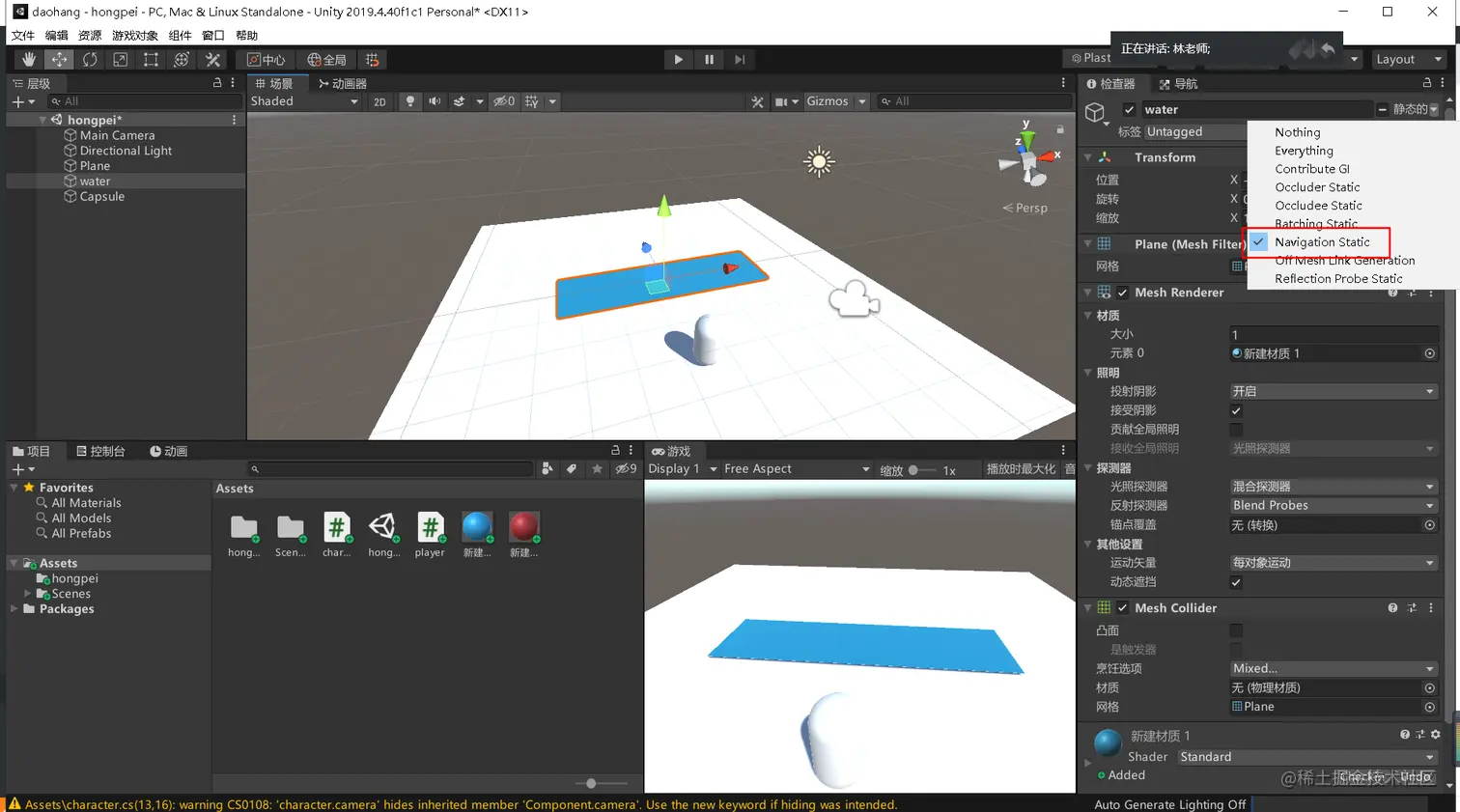Open Mesh Collider help icon
1460x812 pixels.
click(1392, 608)
